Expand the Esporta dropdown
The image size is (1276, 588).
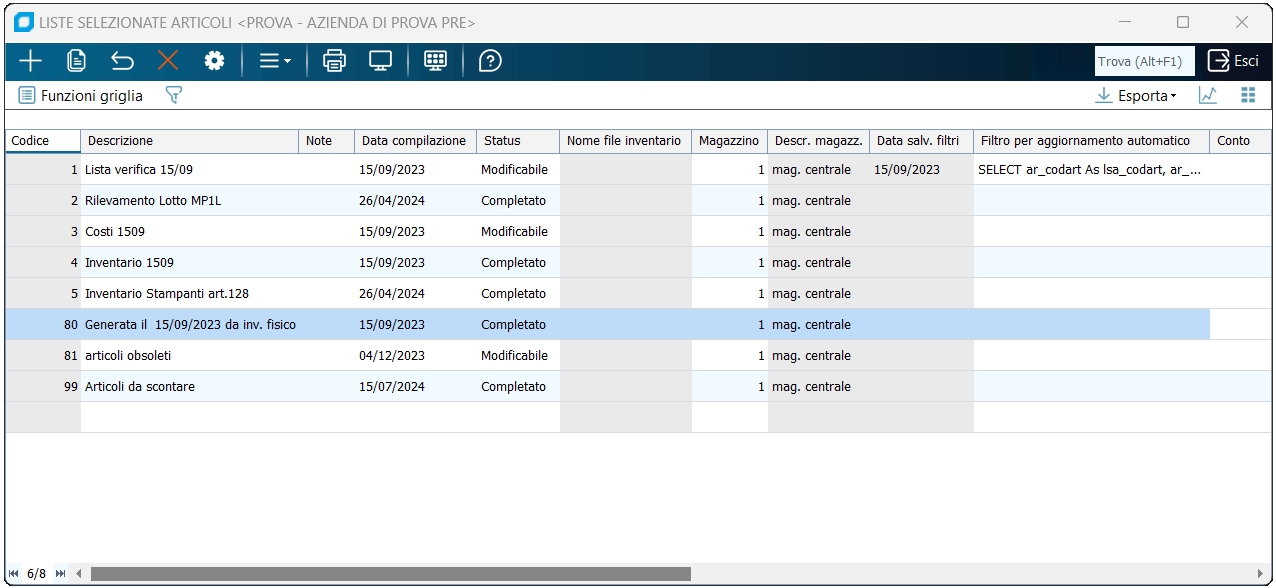[1136, 96]
